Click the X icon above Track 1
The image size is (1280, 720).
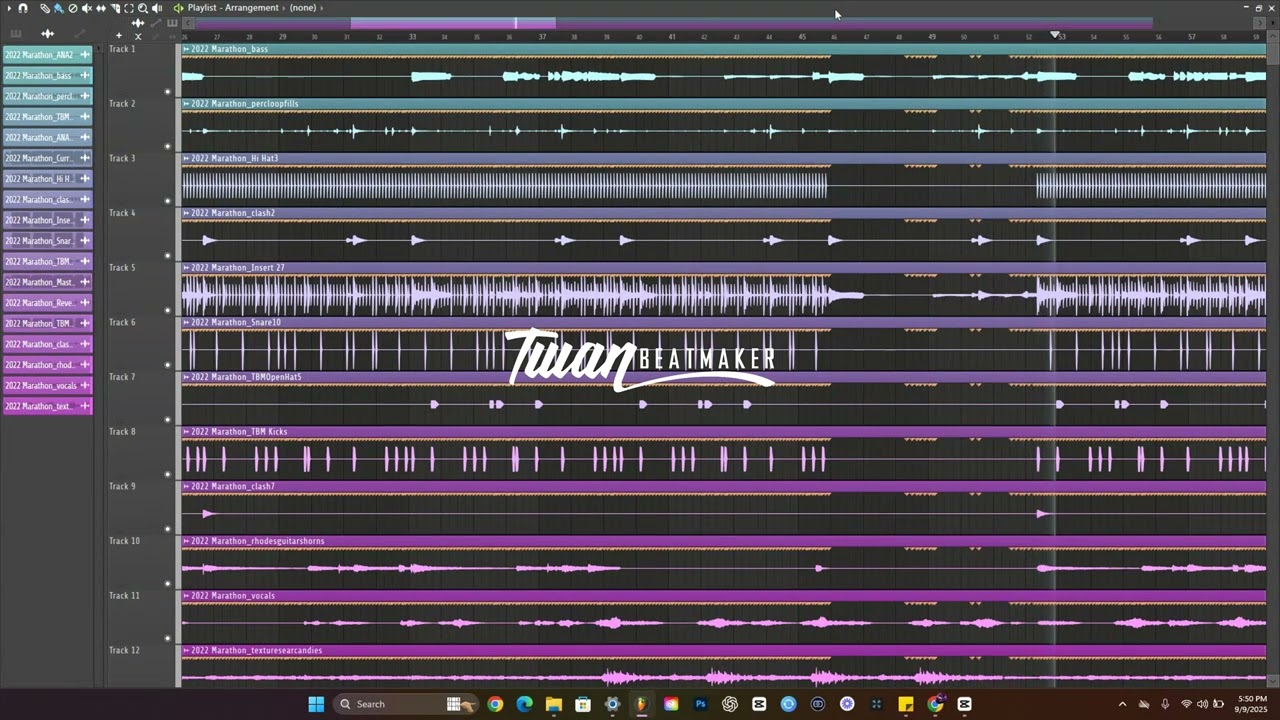point(138,36)
